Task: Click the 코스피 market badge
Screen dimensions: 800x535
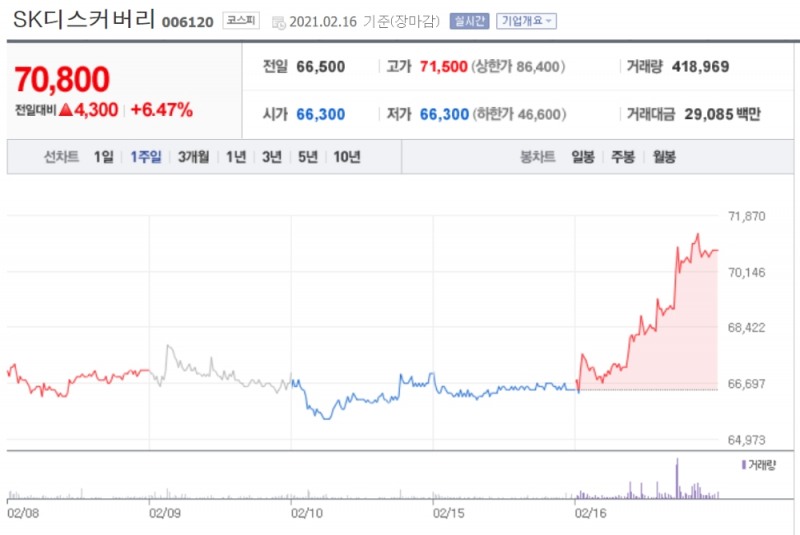Action: (x=240, y=21)
